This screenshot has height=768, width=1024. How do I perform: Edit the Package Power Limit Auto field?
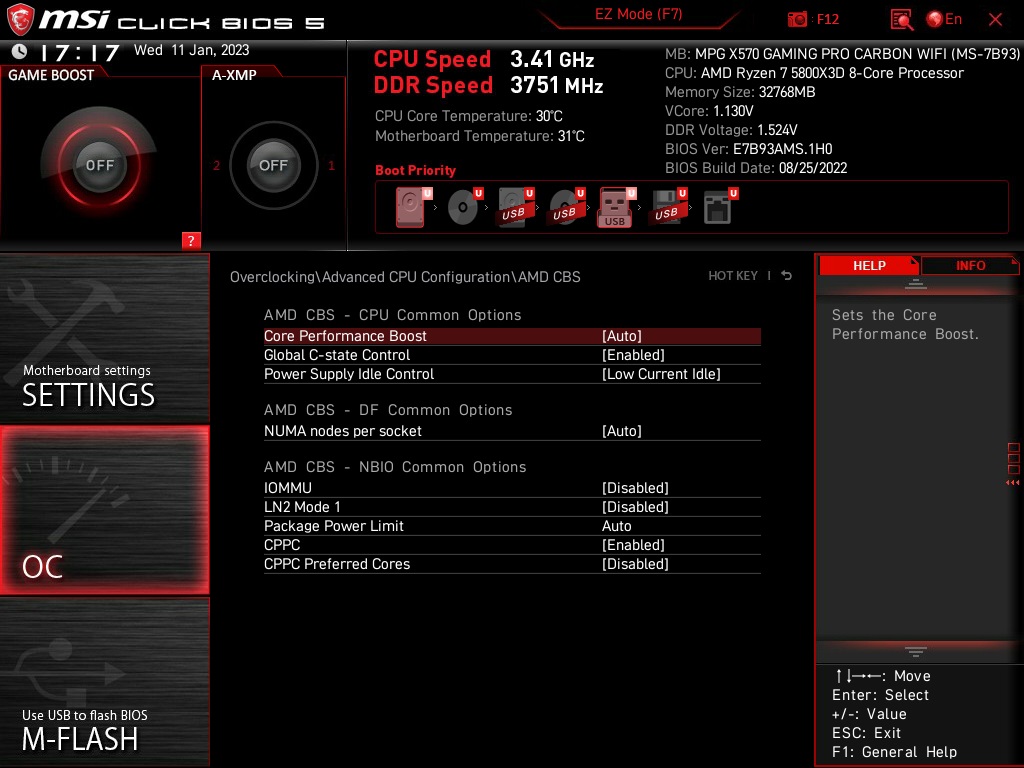point(616,526)
